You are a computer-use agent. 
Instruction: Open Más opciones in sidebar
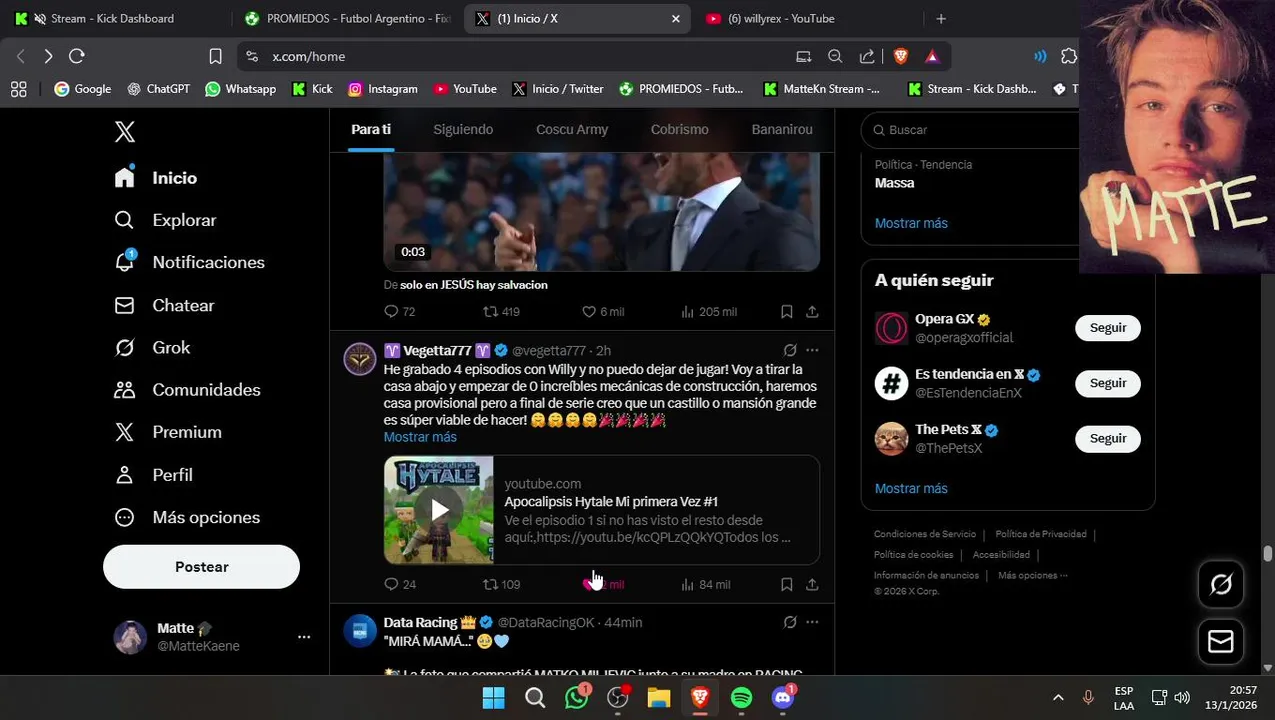[x=187, y=517]
